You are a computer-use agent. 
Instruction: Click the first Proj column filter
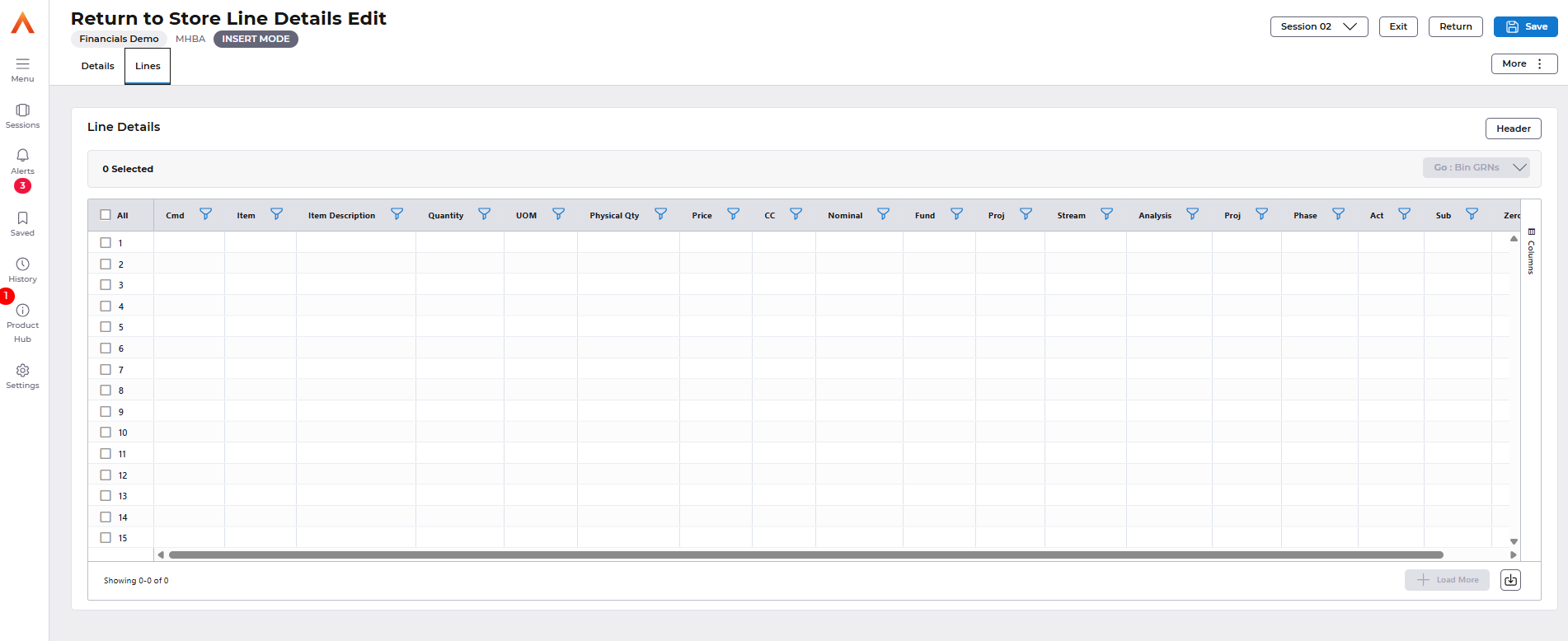(x=1026, y=214)
